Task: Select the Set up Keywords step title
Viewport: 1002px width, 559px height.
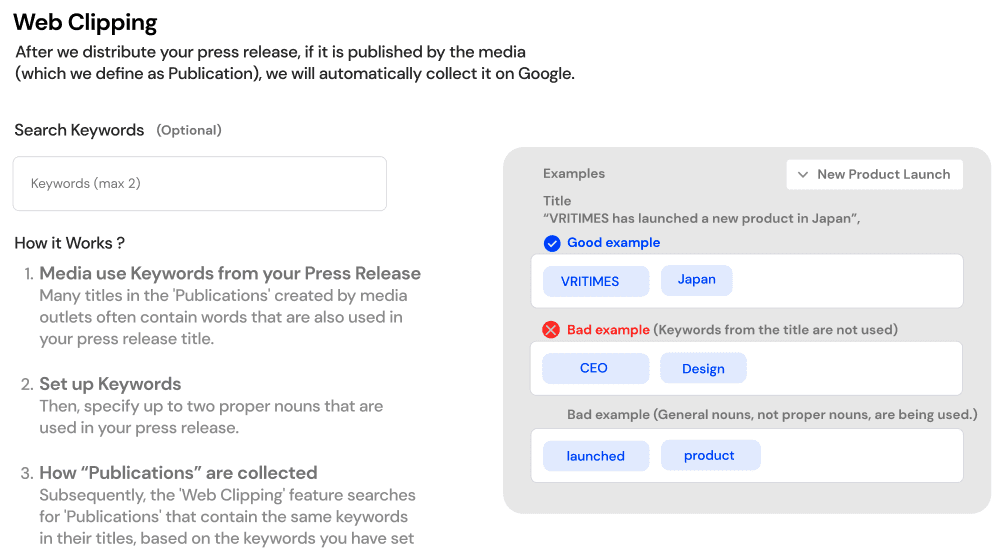Action: point(110,384)
